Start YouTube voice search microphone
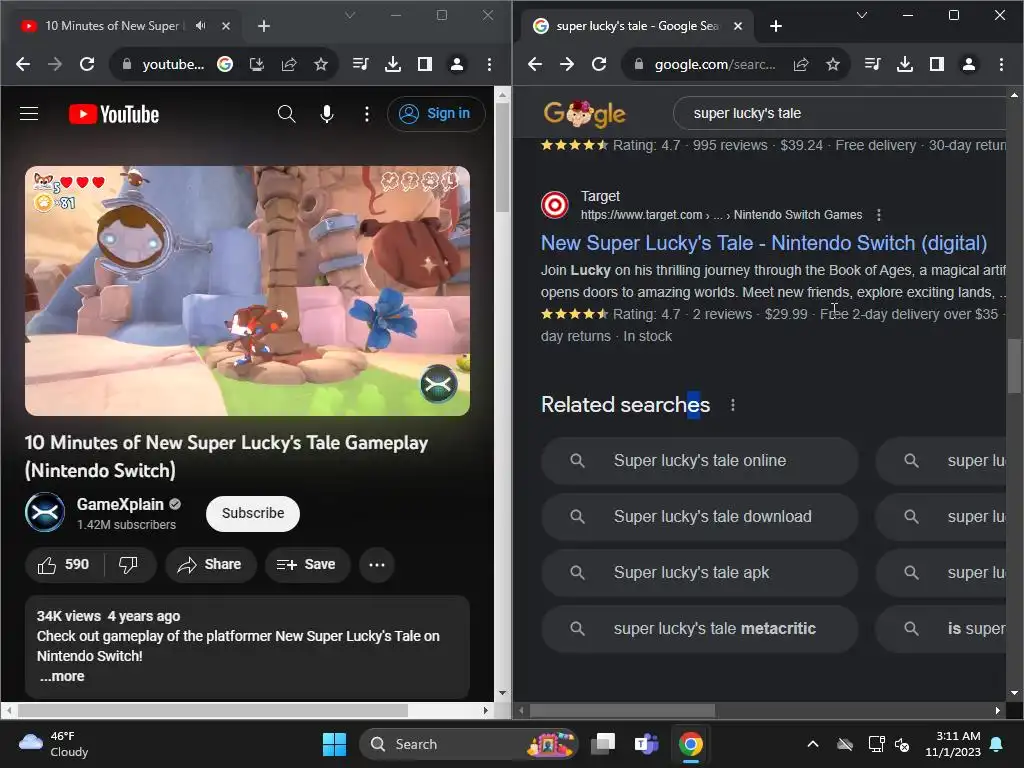The image size is (1024, 768). tap(327, 114)
